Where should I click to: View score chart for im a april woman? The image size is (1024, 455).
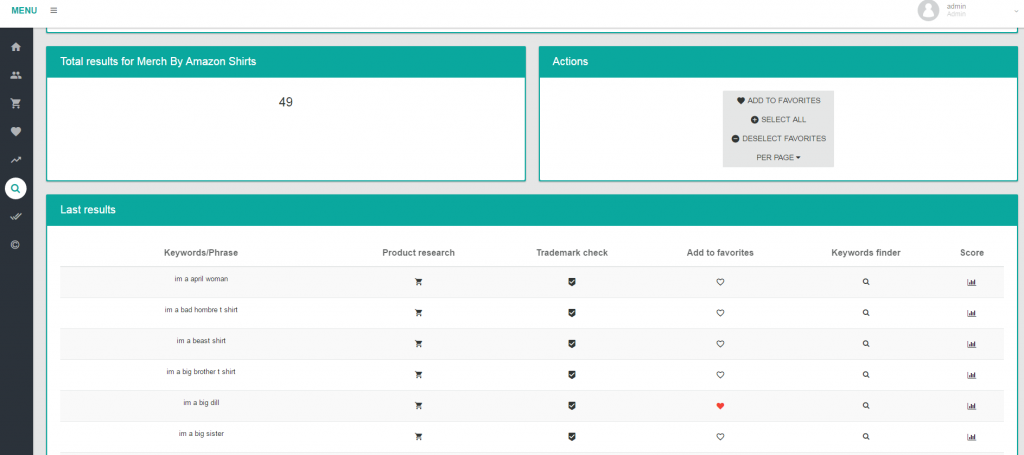point(971,282)
